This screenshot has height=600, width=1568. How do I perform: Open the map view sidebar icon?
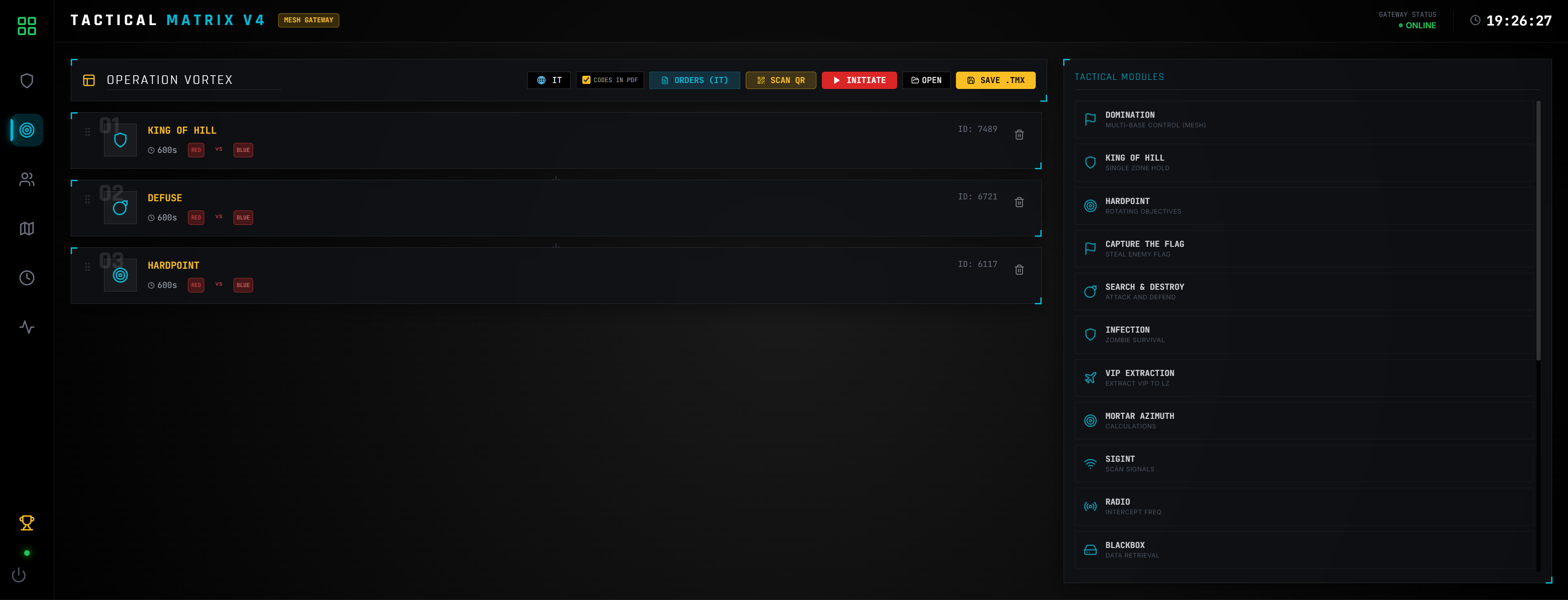[27, 229]
